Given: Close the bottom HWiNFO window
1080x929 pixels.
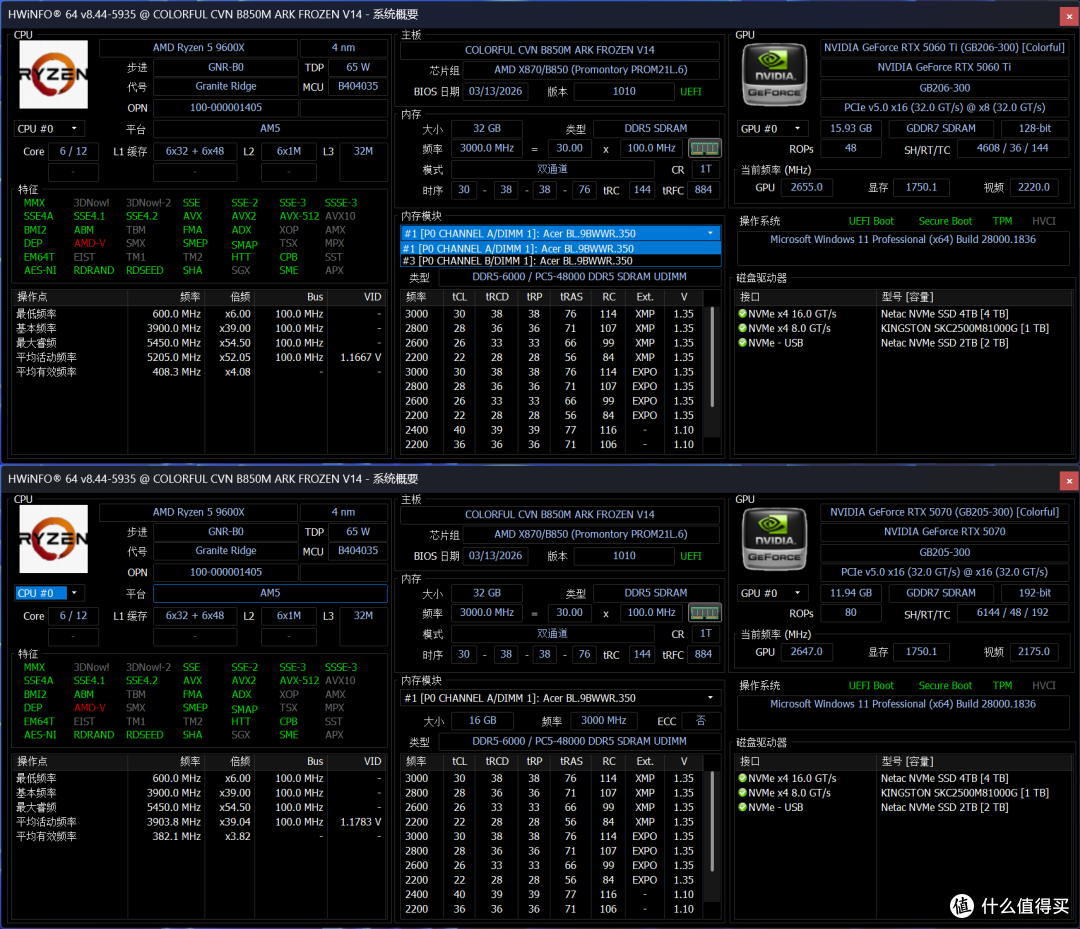Looking at the screenshot, I should pyautogui.click(x=1069, y=481).
